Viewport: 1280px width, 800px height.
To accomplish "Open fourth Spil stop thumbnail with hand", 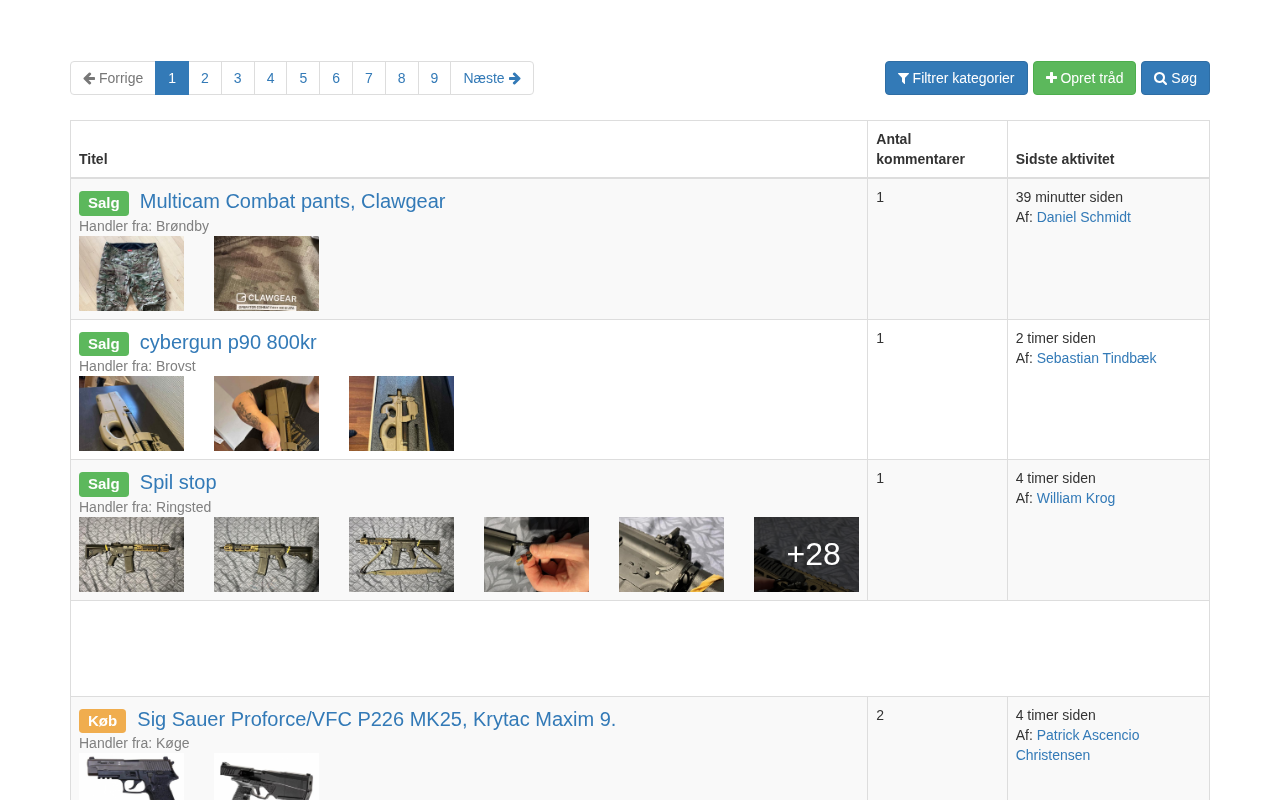I will [x=536, y=554].
